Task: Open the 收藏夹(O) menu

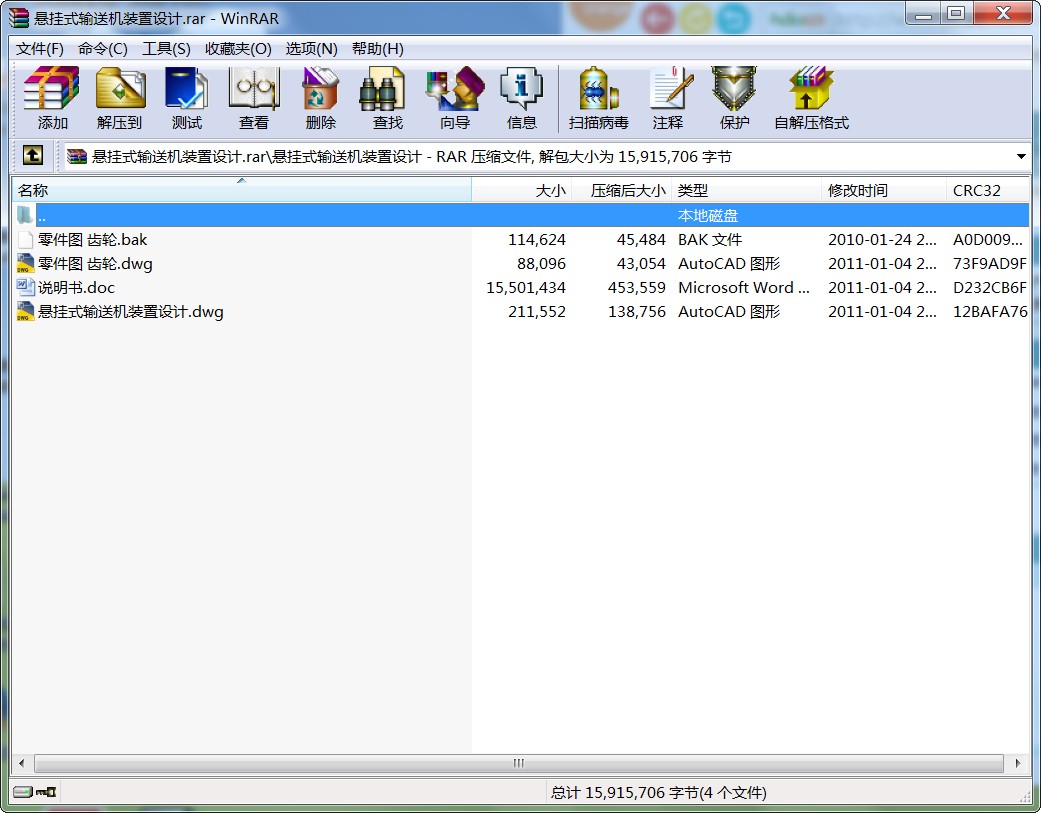Action: click(x=238, y=48)
